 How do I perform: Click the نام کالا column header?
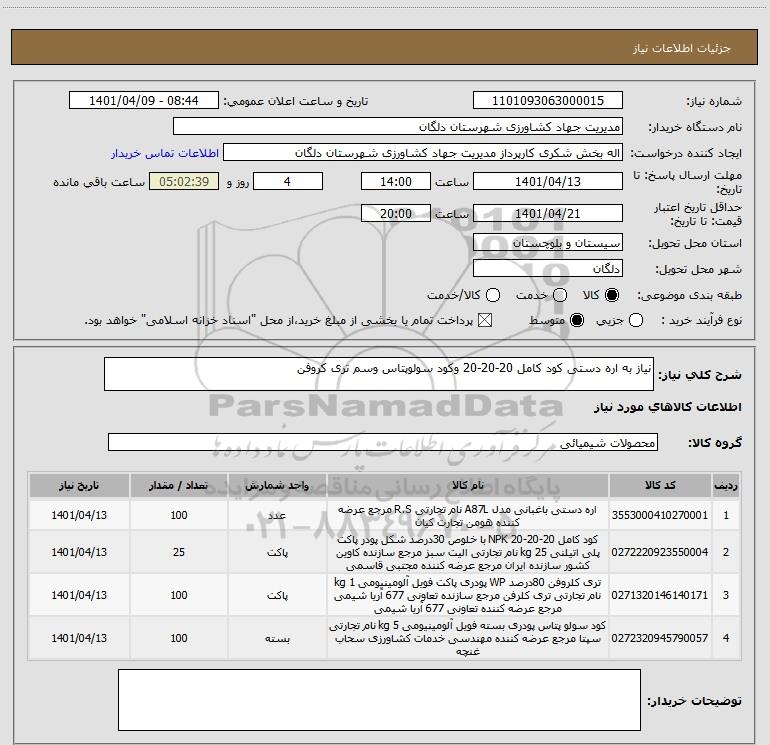pos(468,485)
